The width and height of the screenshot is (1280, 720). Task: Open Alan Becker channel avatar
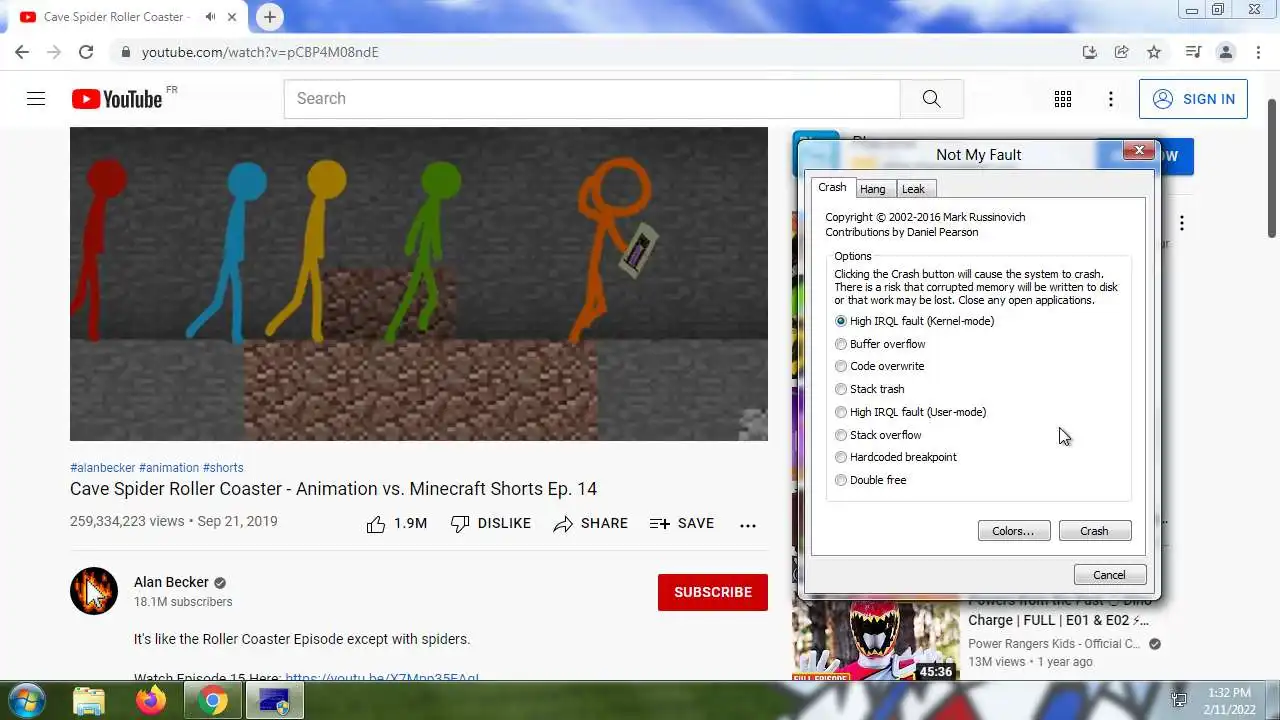tap(94, 591)
